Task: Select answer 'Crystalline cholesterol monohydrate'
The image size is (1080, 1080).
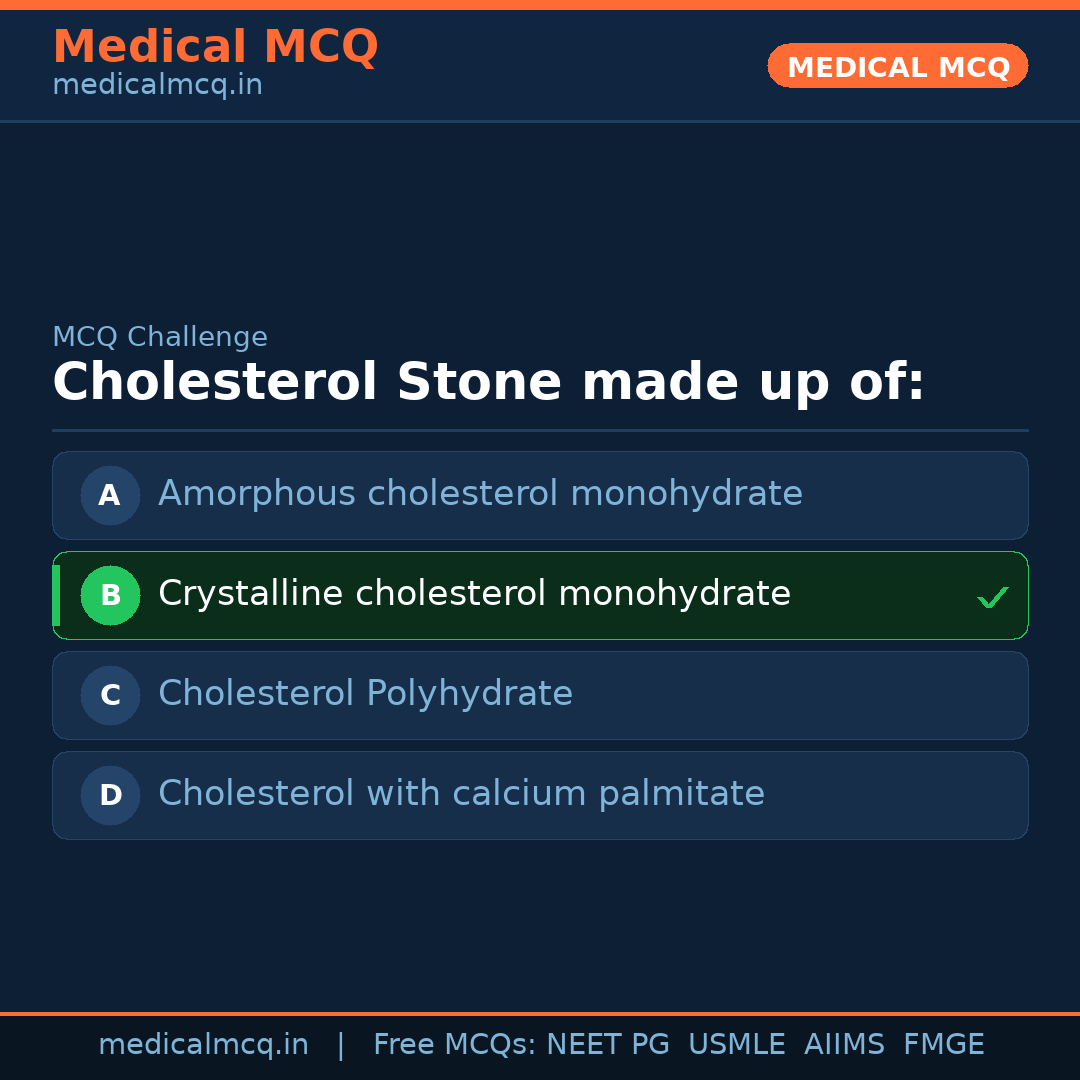Action: pos(474,594)
